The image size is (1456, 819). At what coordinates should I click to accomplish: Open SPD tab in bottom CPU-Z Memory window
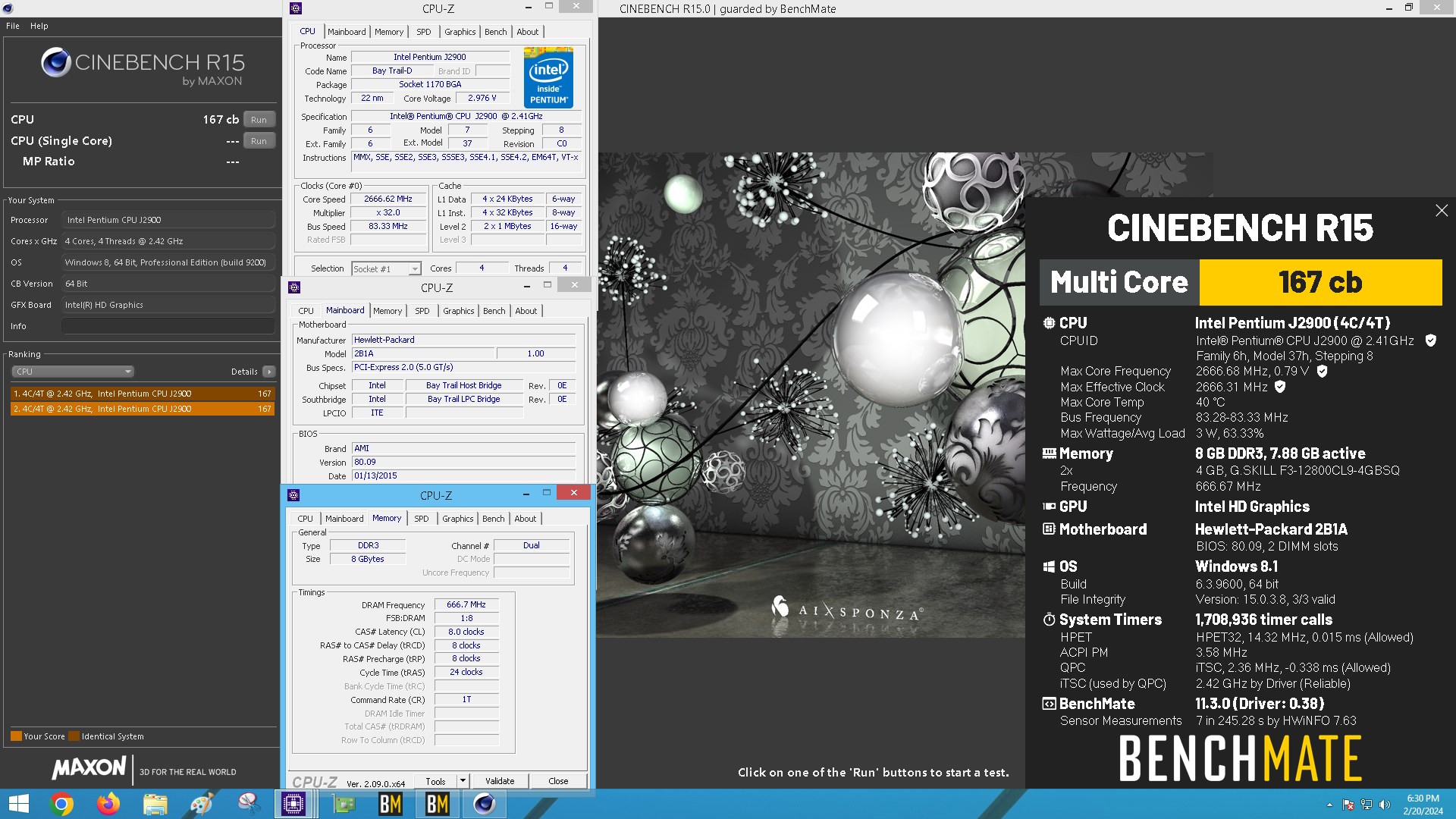click(421, 519)
